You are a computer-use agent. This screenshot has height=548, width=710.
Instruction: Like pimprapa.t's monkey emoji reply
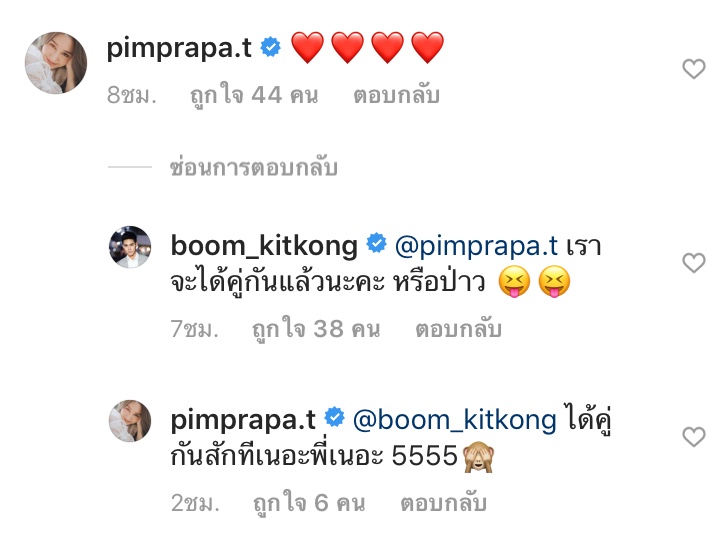[694, 437]
